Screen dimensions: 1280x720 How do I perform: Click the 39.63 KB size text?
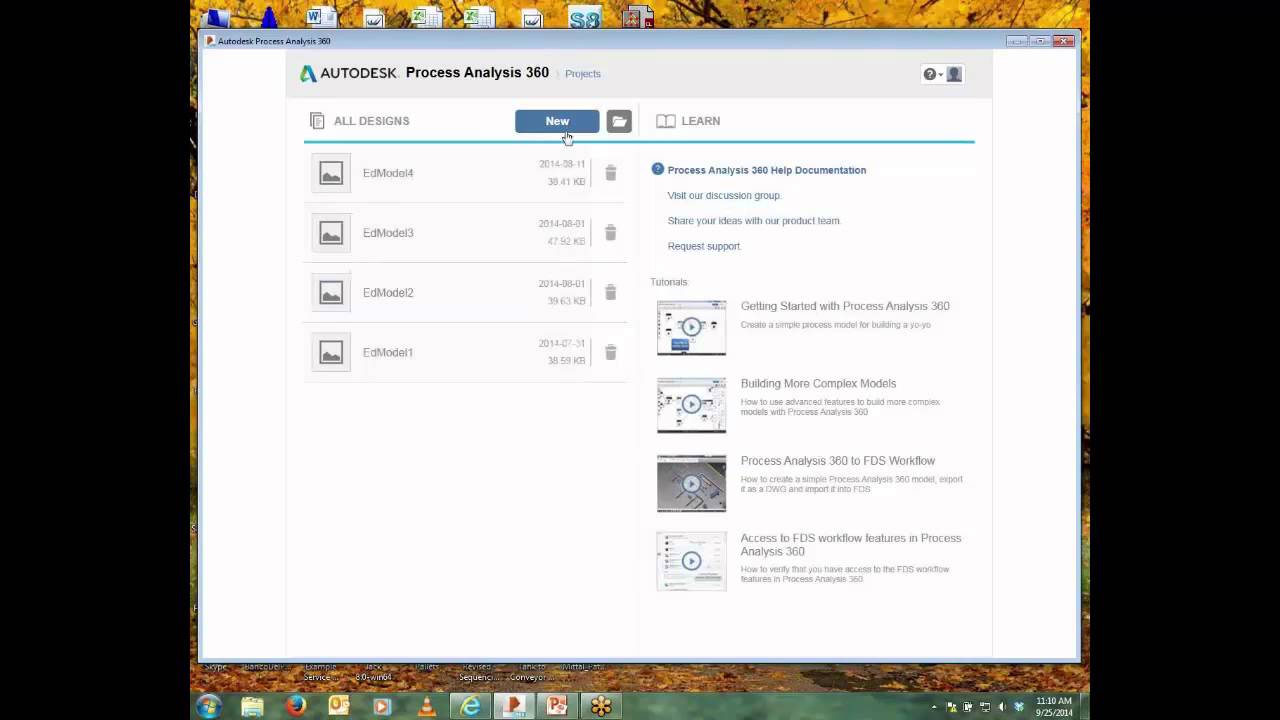coord(566,301)
